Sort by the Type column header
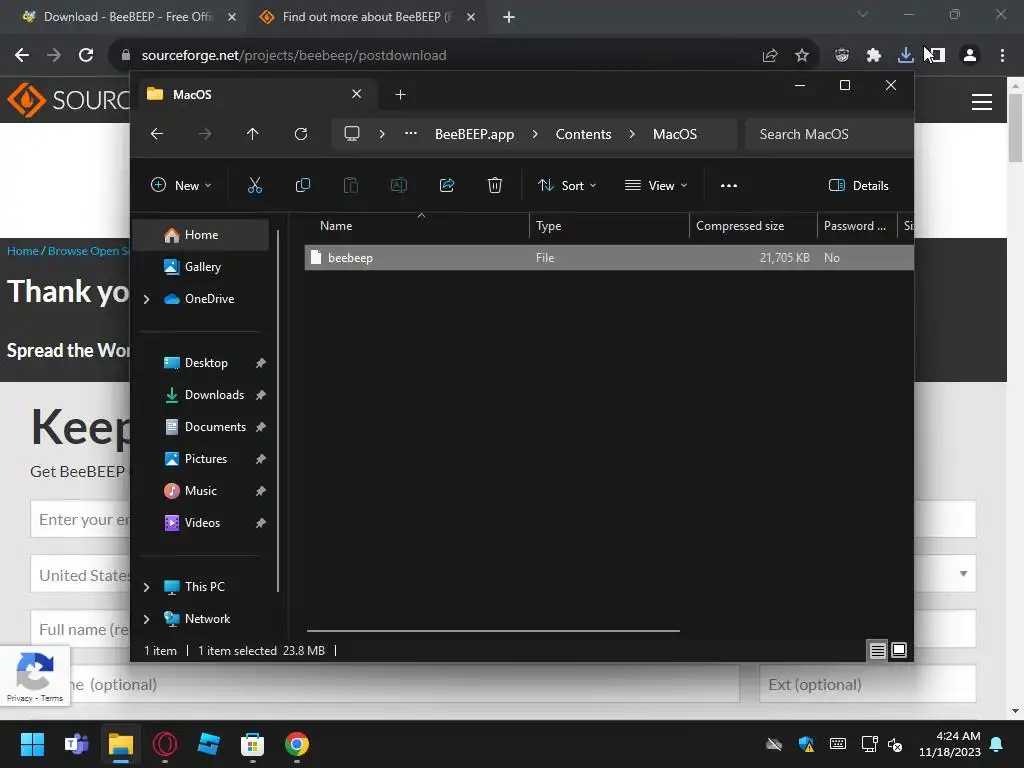Screen dimensions: 1024x768 click(549, 226)
